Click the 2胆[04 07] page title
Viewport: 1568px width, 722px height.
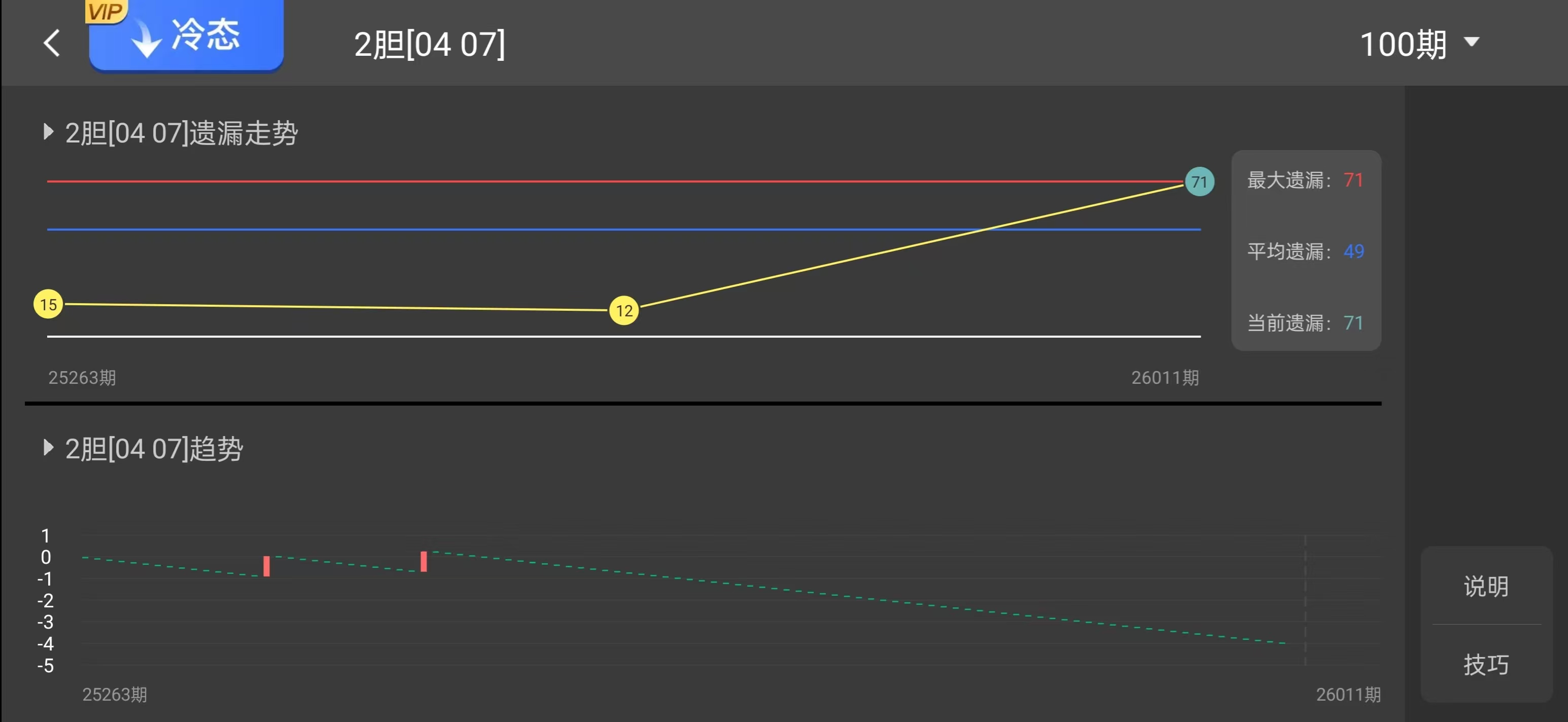pyautogui.click(x=429, y=45)
